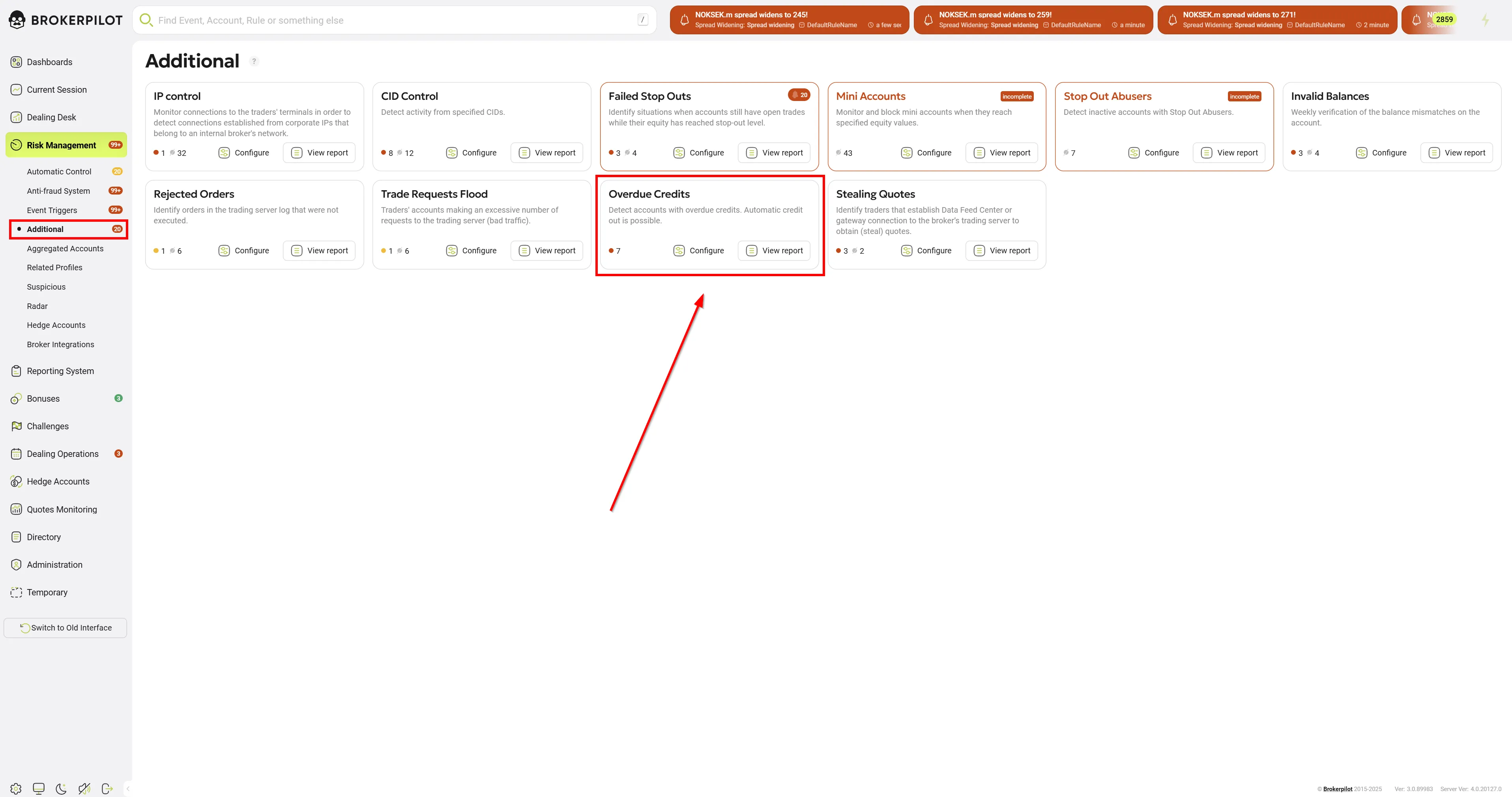Click the Dealing Operations calendar icon
1512x797 pixels.
[17, 454]
